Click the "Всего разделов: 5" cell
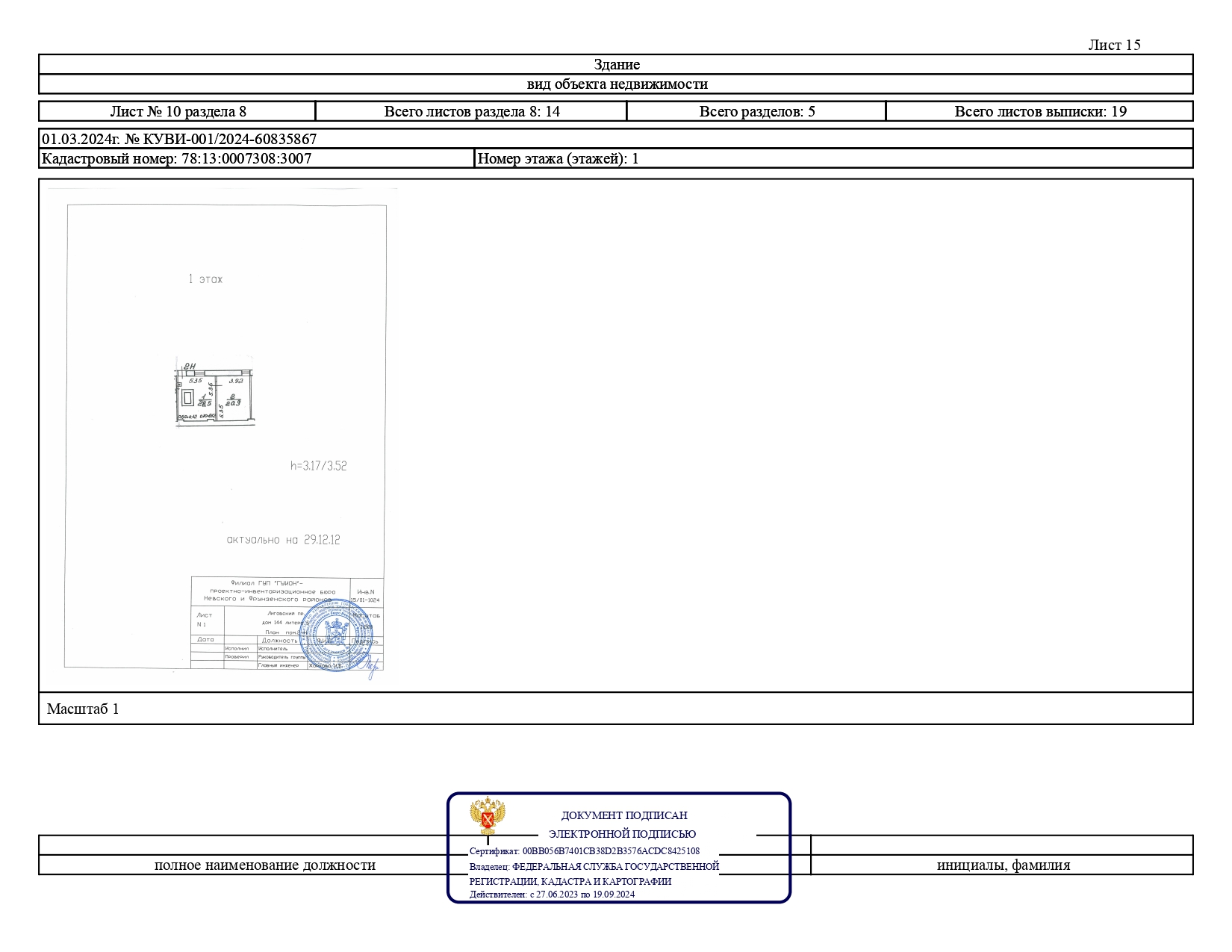 pos(756,112)
